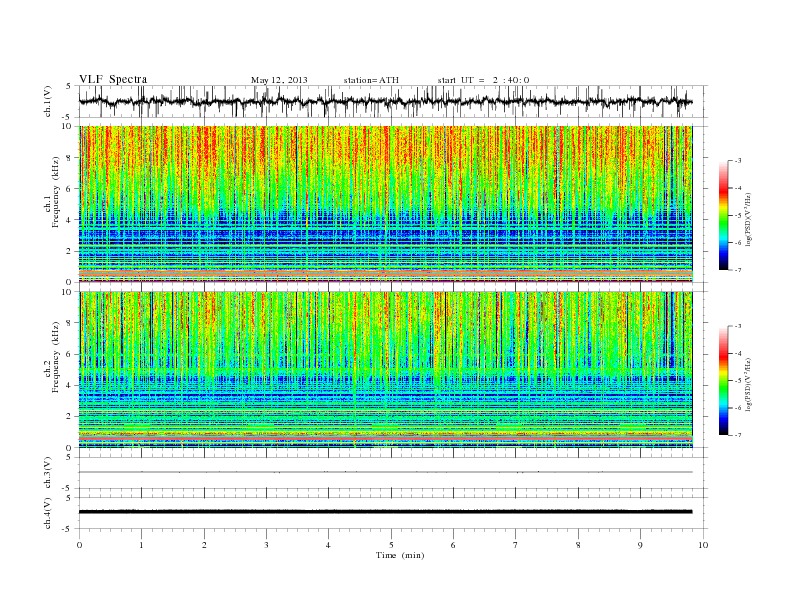Click the time axis tick label "1"
This screenshot has height=612, width=792.
[x=141, y=545]
